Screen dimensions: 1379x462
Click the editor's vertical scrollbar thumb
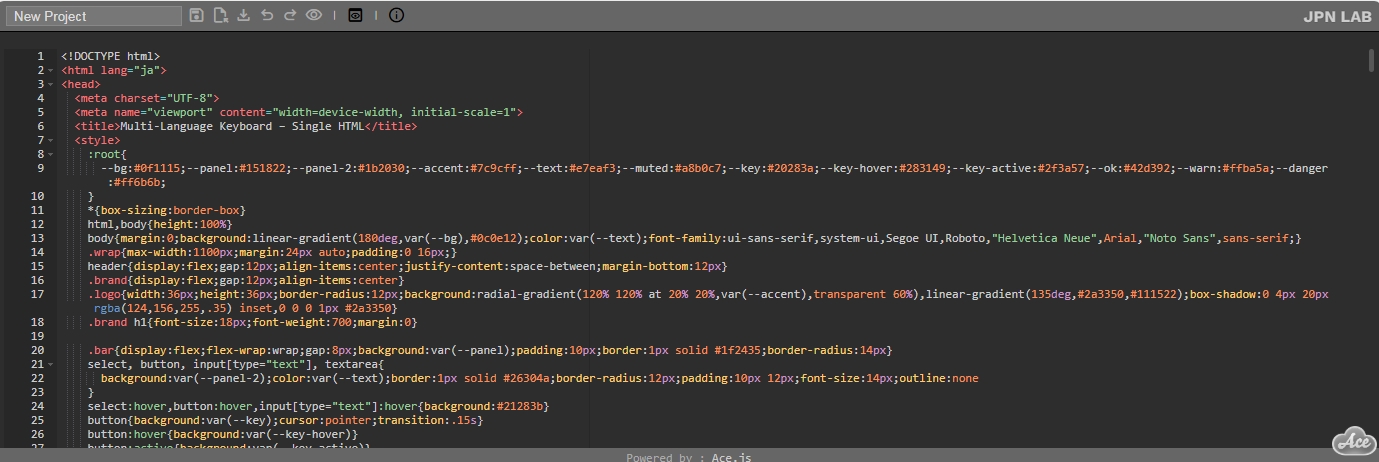pos(1372,60)
